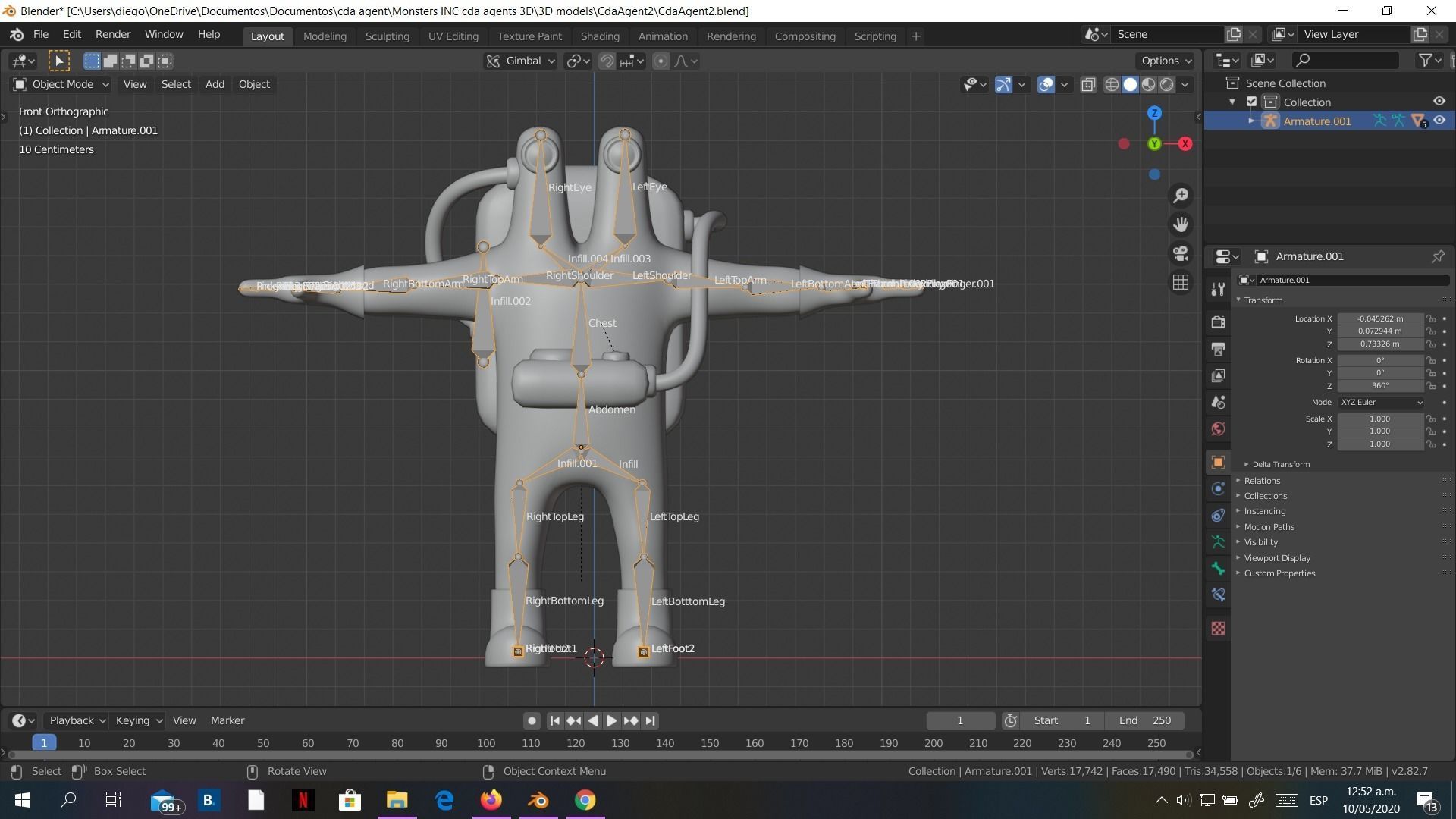Open the Object Mode dropdown
The image size is (1456, 819).
point(62,84)
